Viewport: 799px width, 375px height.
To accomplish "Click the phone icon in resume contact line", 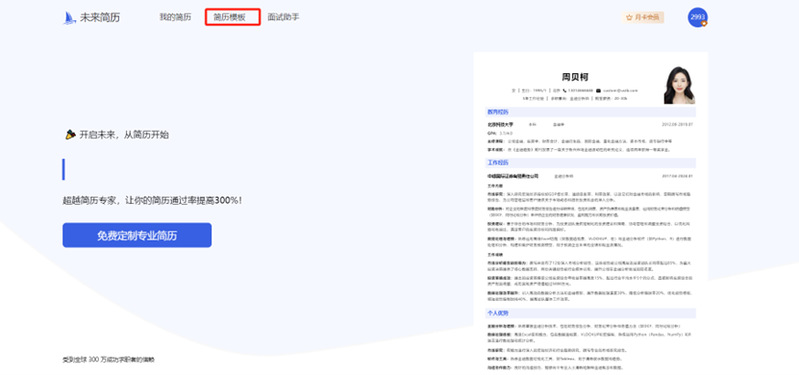I will tap(565, 90).
